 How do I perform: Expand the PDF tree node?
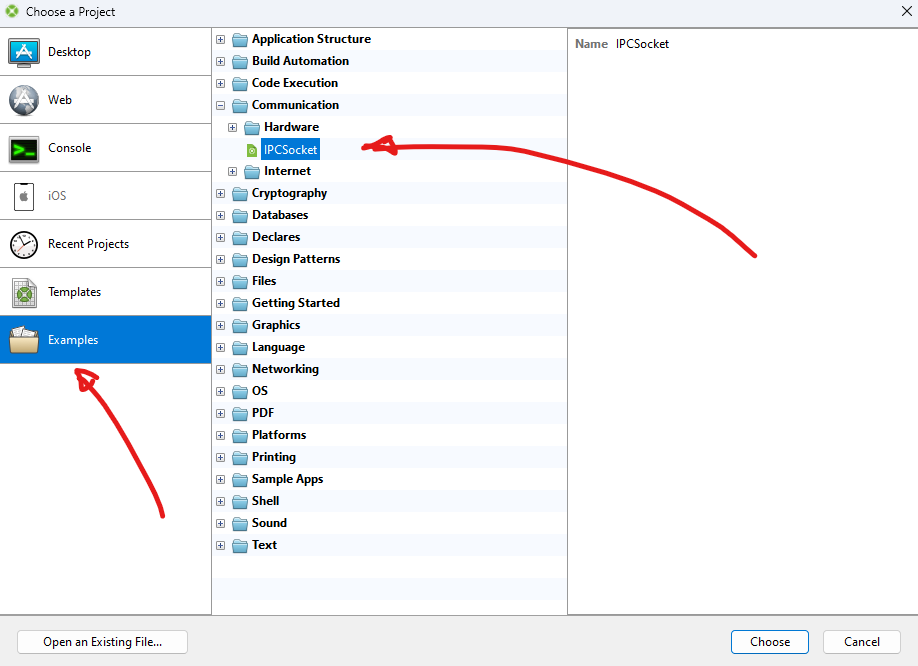pyautogui.click(x=221, y=414)
